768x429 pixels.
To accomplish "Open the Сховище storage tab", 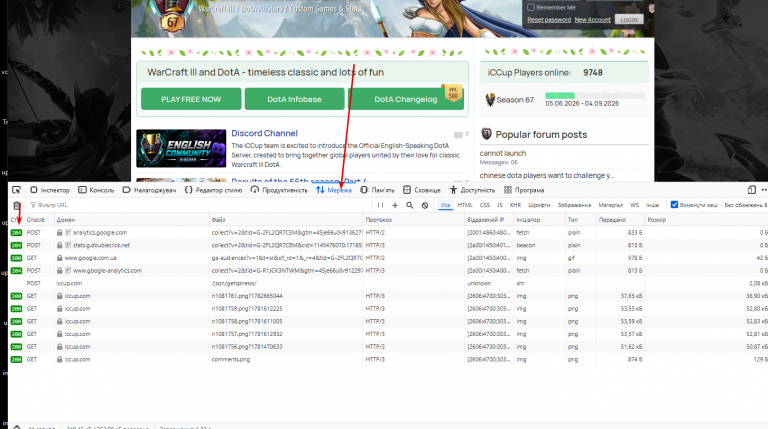I will (x=422, y=190).
